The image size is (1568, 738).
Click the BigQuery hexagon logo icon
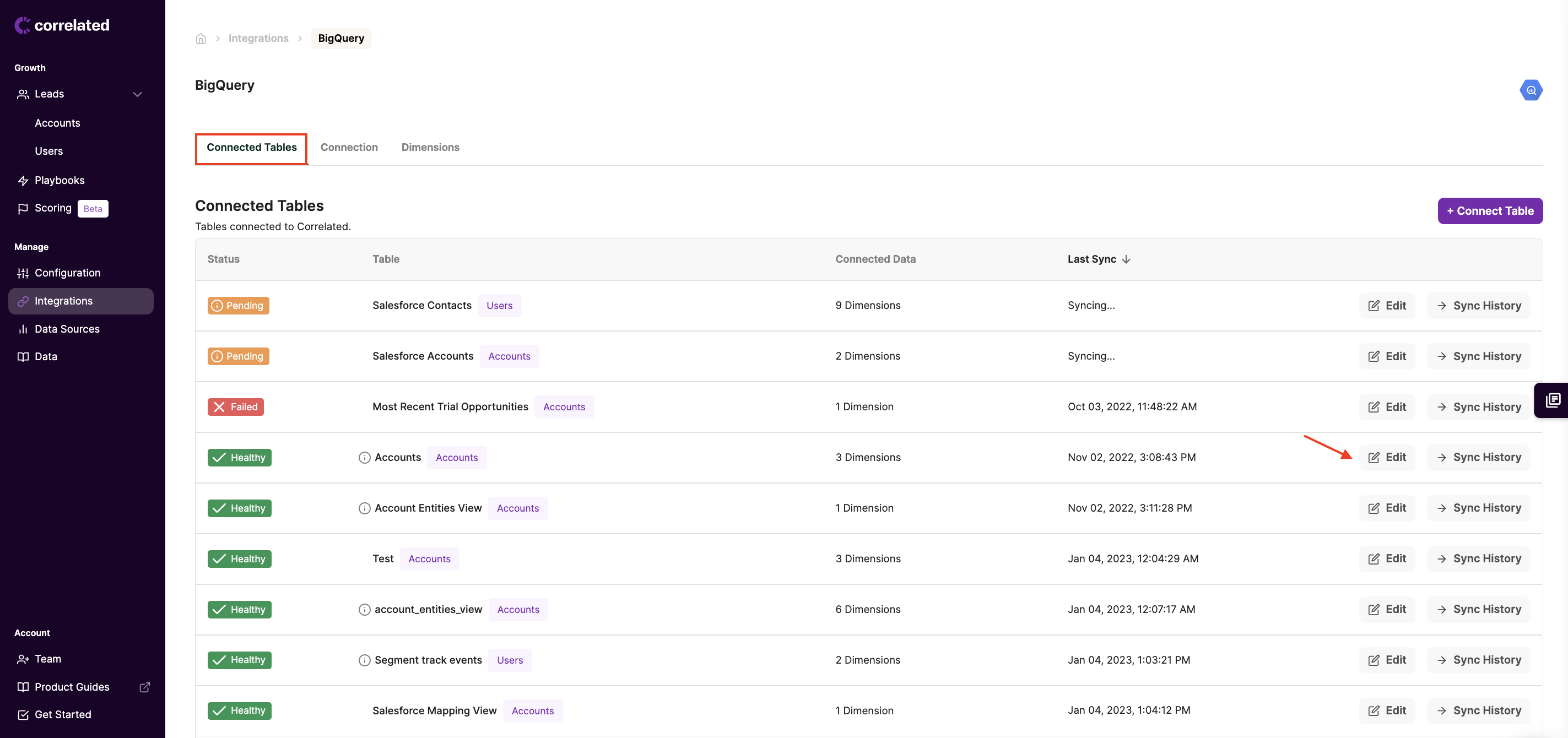click(x=1531, y=90)
